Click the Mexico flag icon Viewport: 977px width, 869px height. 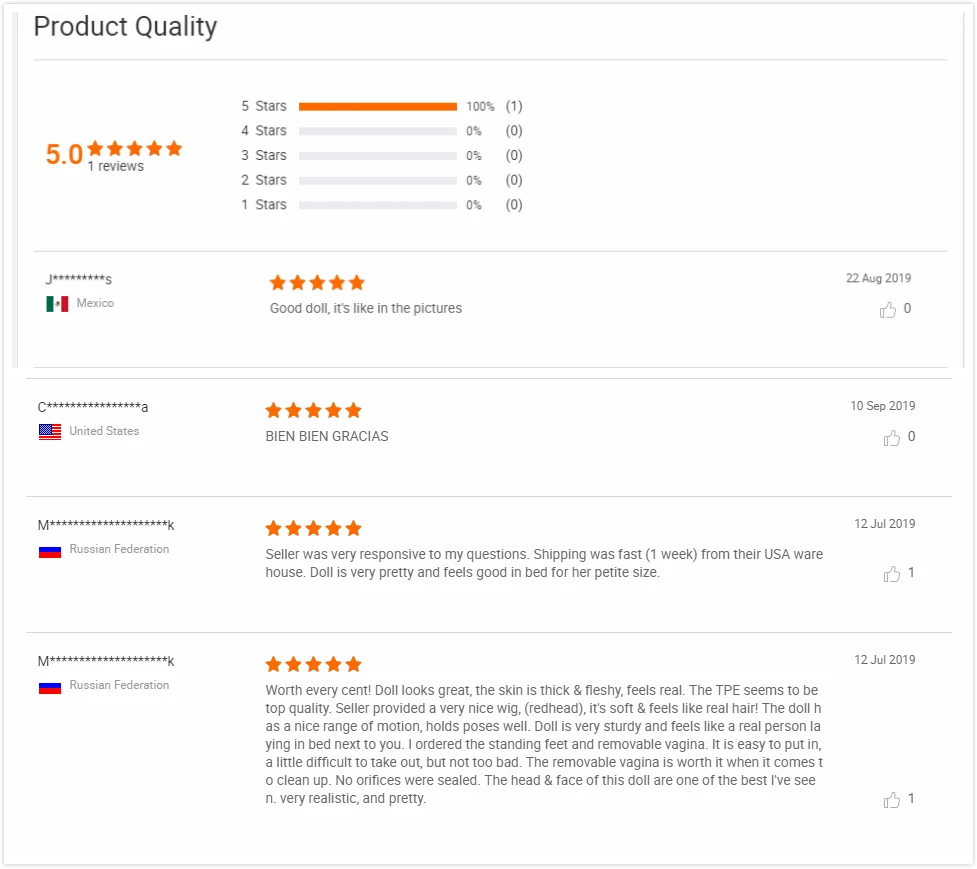coord(57,304)
